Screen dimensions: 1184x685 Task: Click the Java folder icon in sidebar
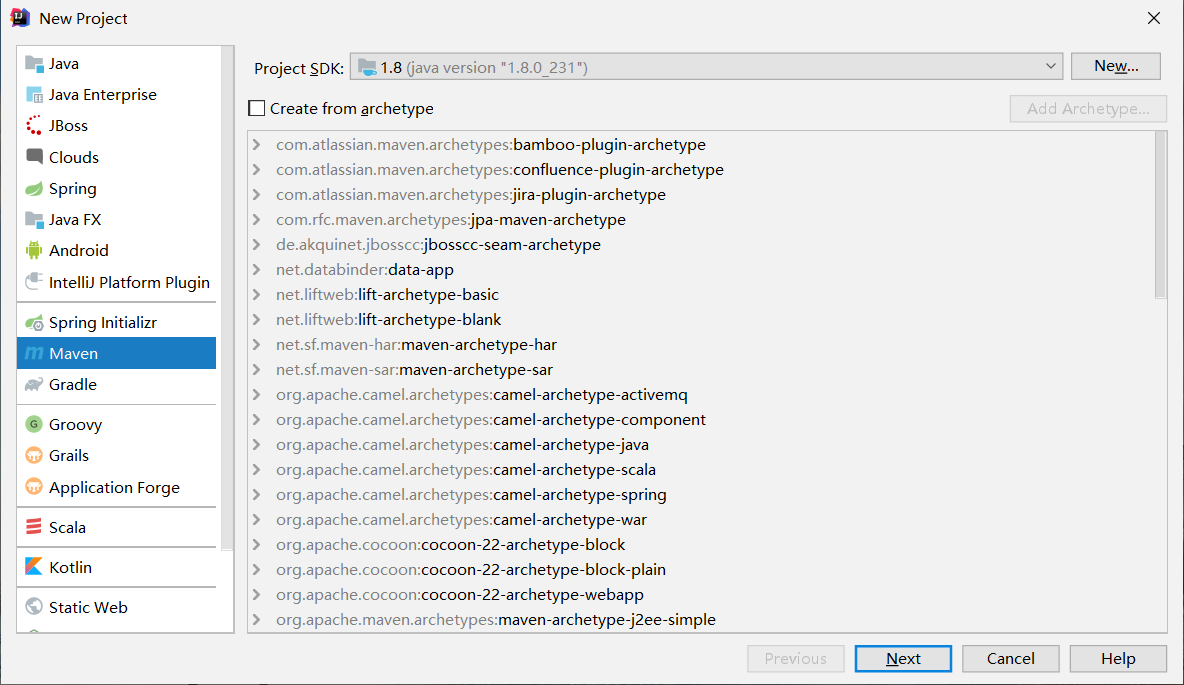click(34, 63)
